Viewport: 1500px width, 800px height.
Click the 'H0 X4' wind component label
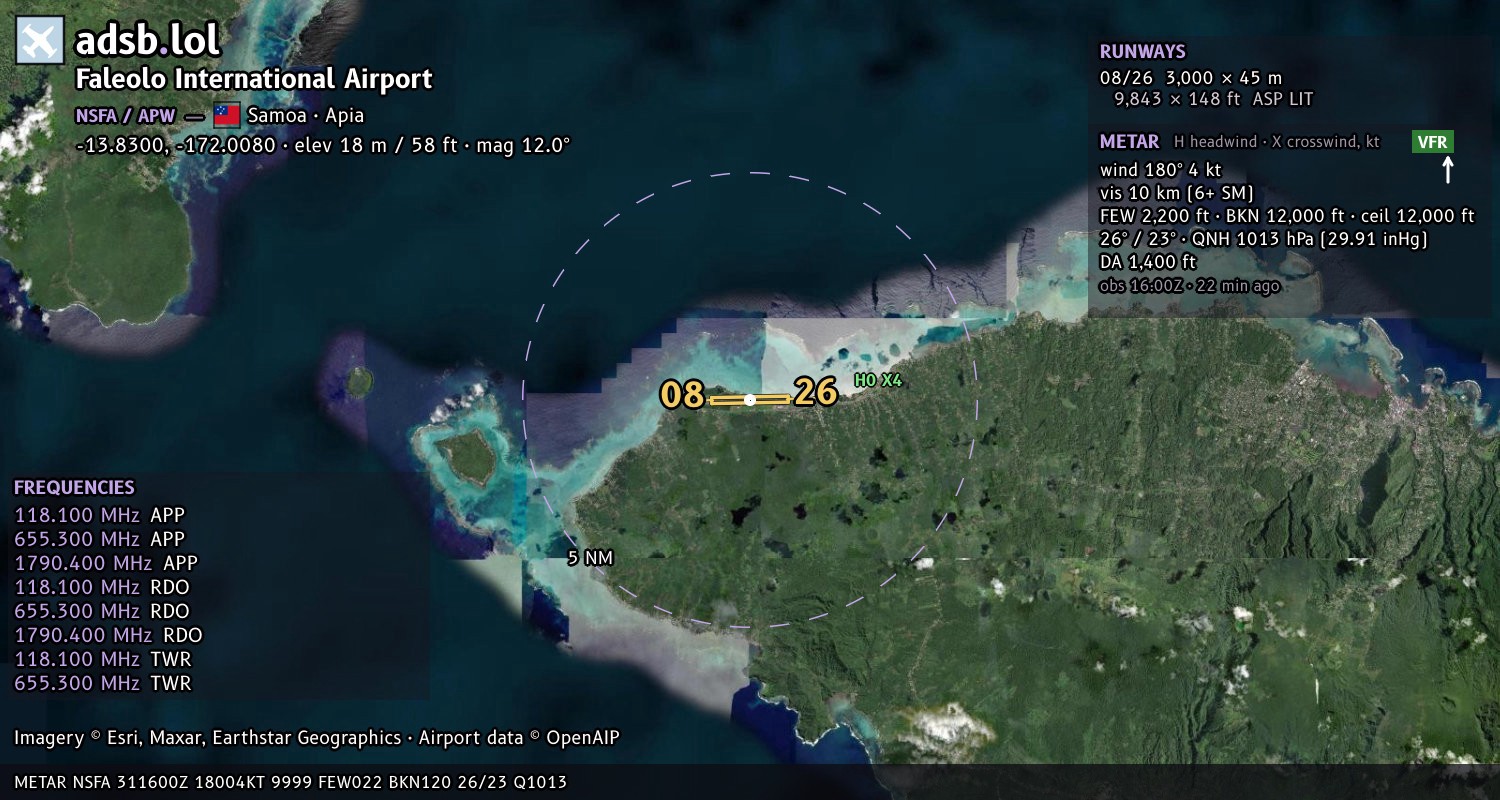pos(878,380)
